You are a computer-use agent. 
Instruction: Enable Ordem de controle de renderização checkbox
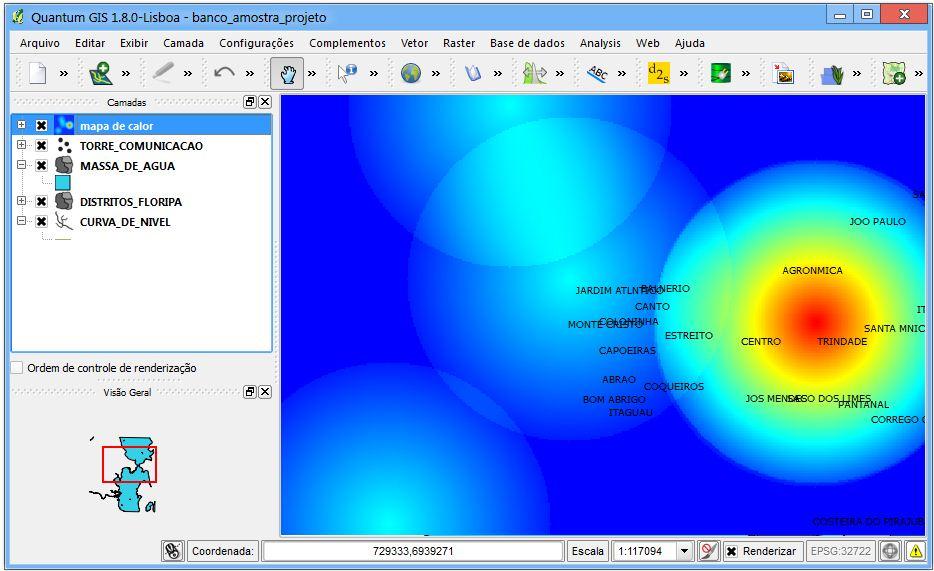(17, 368)
